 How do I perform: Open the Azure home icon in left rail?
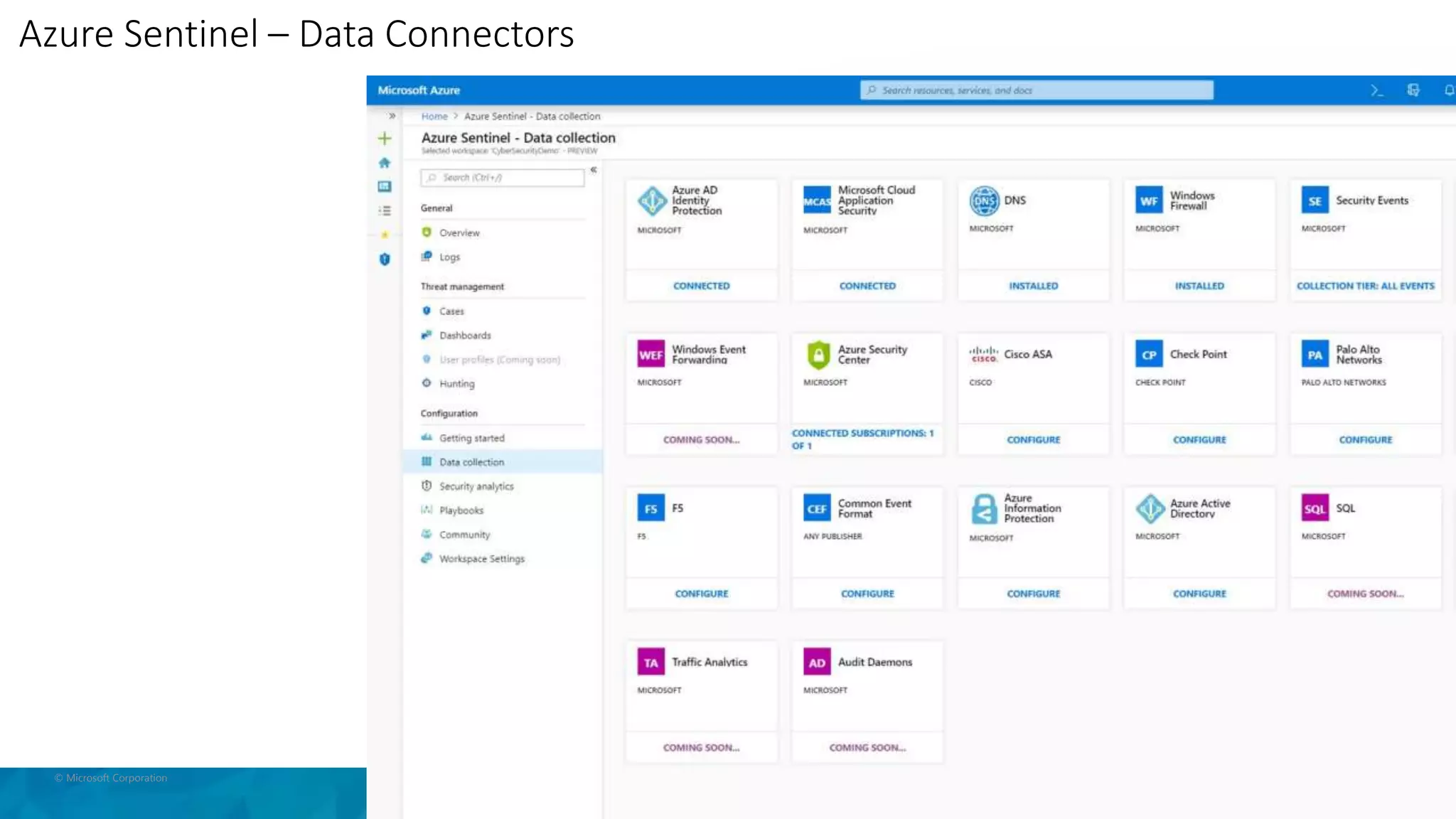tap(385, 163)
